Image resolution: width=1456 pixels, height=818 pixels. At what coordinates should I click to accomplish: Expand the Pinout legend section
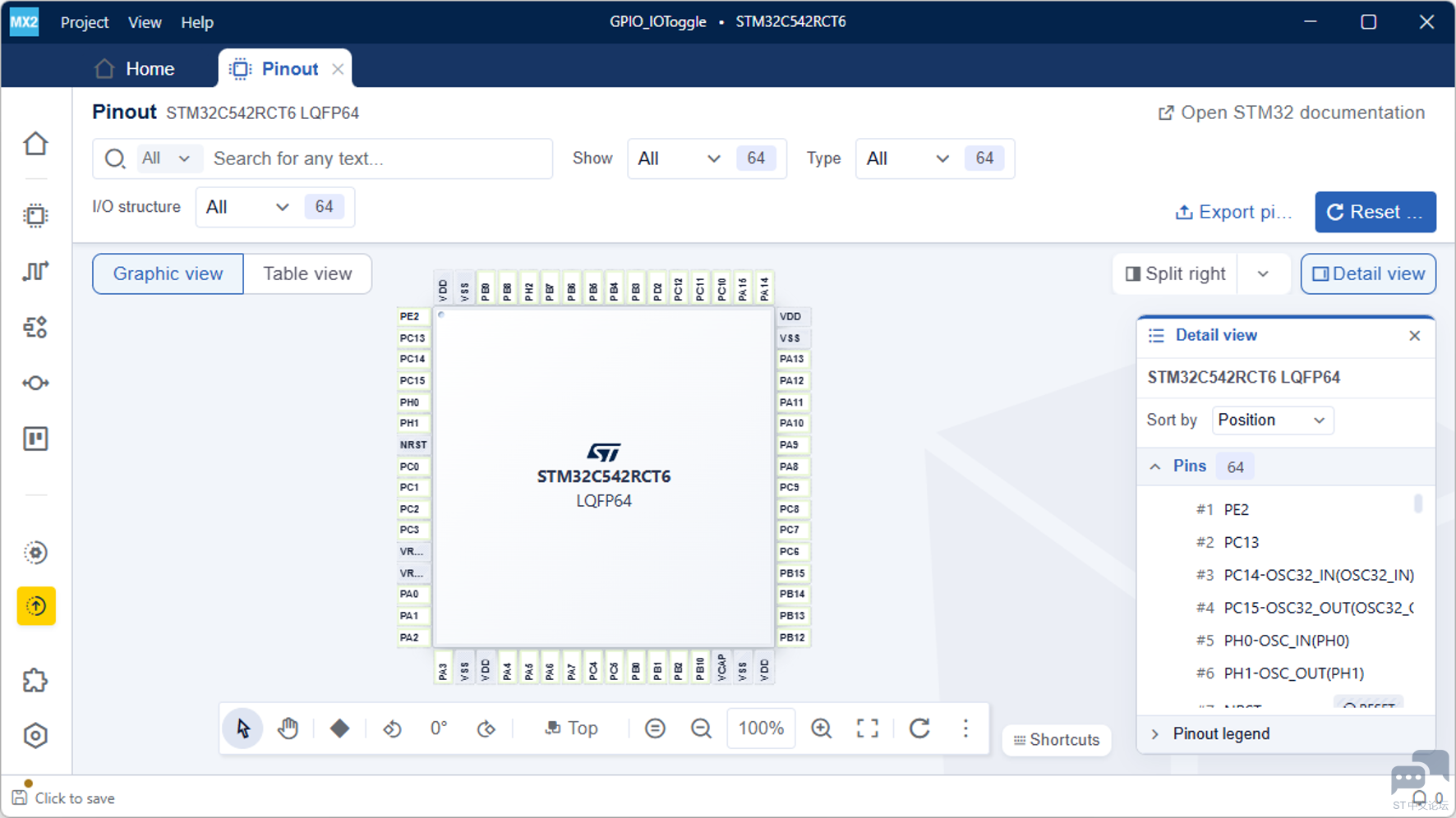[1155, 734]
